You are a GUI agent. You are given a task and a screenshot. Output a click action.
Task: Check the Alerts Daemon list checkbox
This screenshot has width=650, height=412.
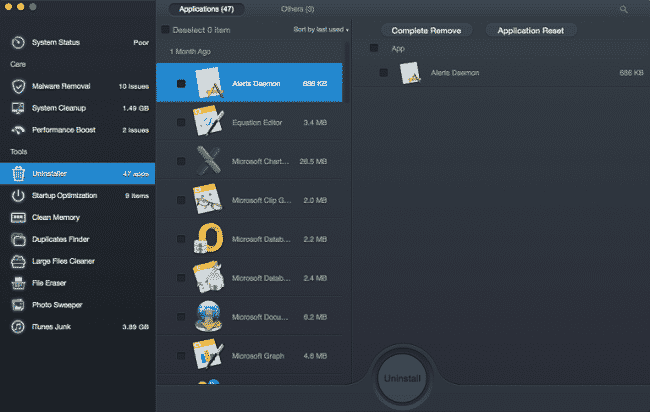181,84
